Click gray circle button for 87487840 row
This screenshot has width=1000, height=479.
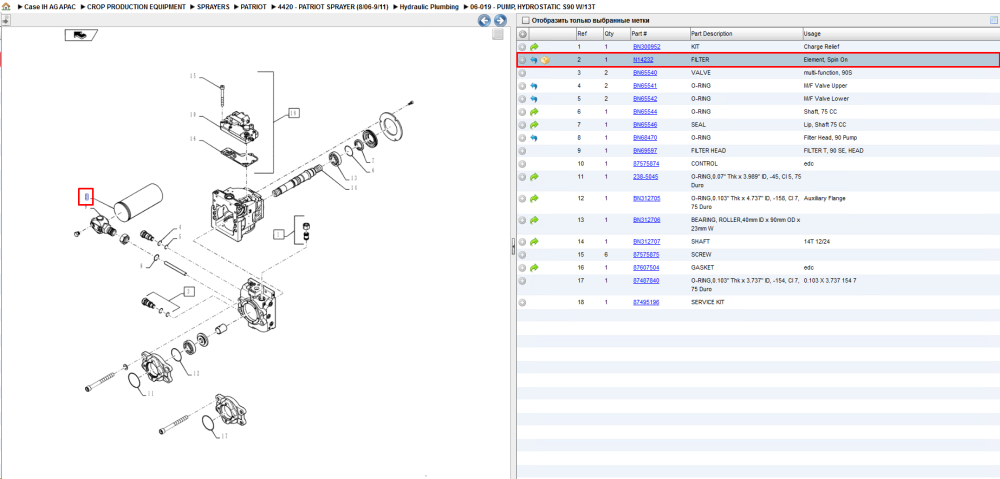coord(522,281)
